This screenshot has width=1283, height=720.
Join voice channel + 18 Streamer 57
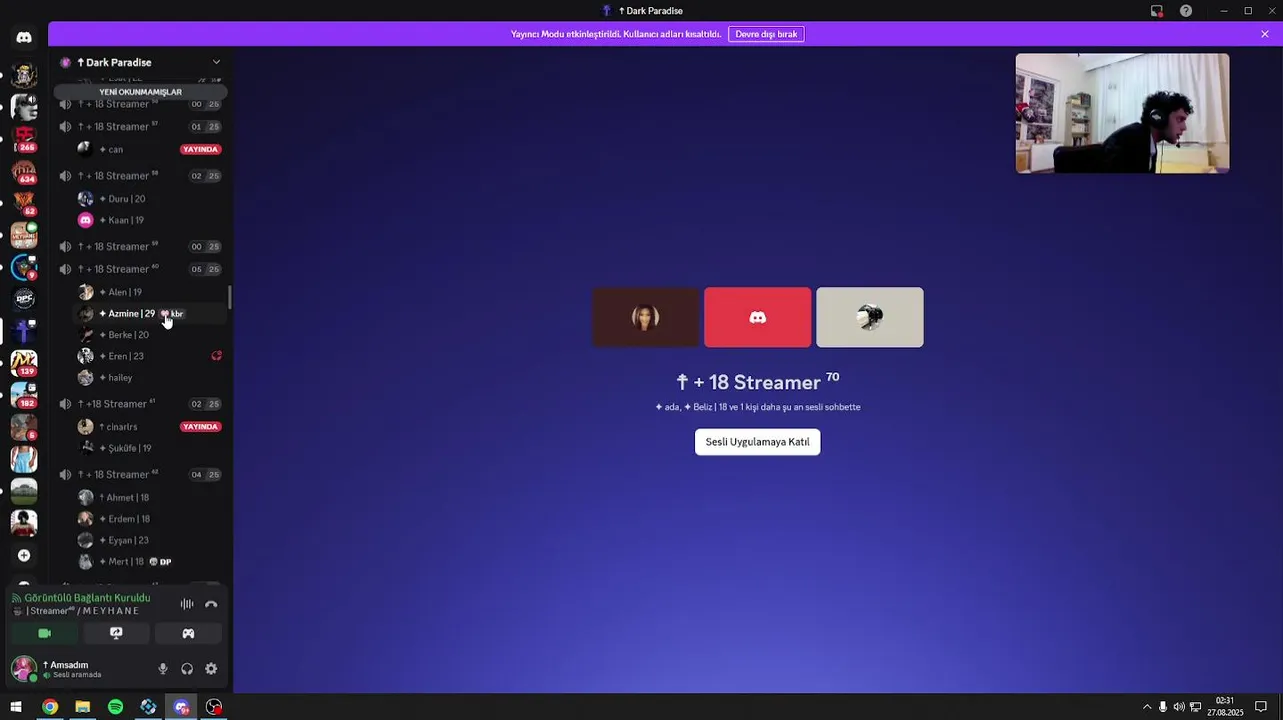140,127
